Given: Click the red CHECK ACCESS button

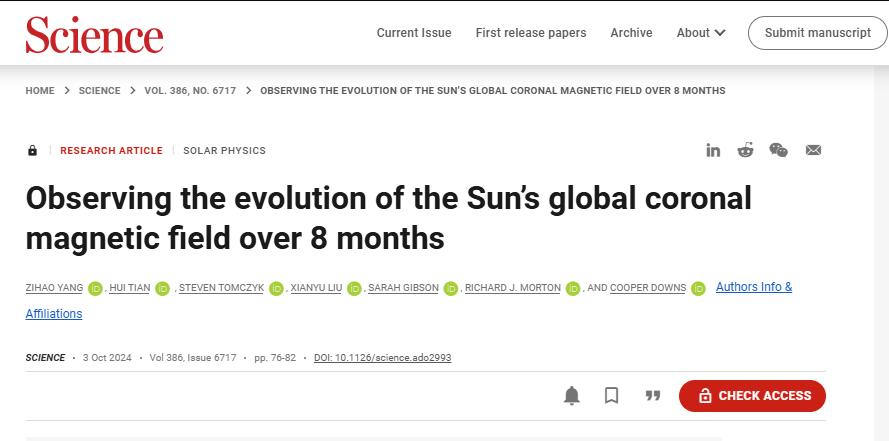Looking at the screenshot, I should (x=752, y=396).
